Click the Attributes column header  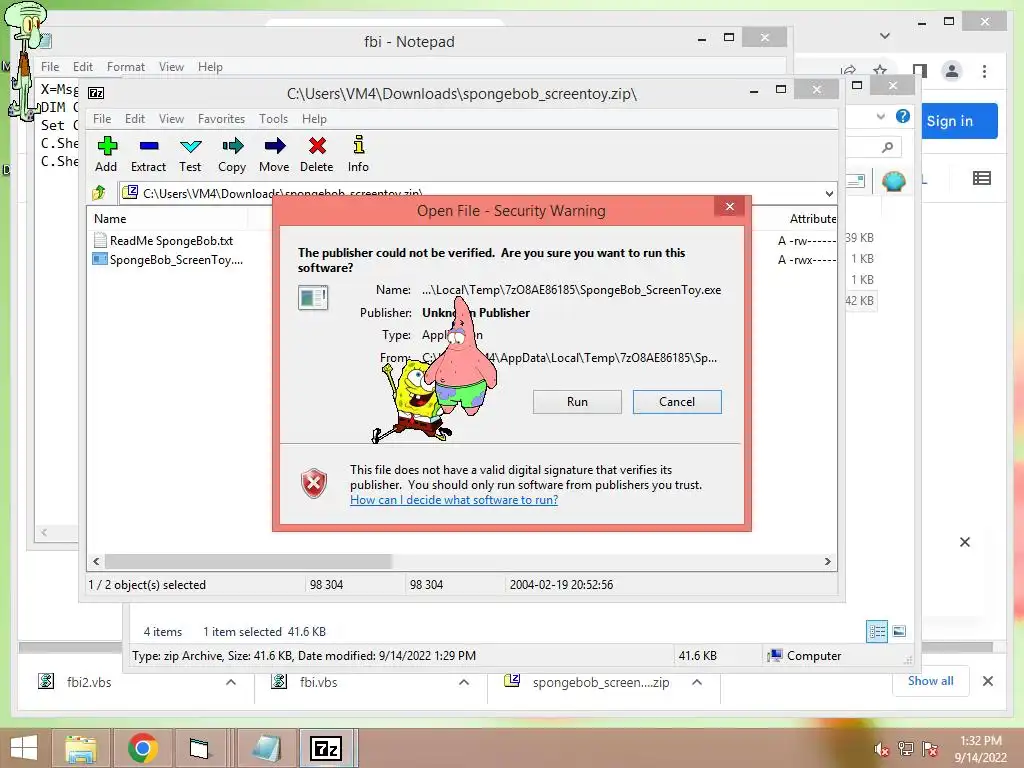point(812,219)
